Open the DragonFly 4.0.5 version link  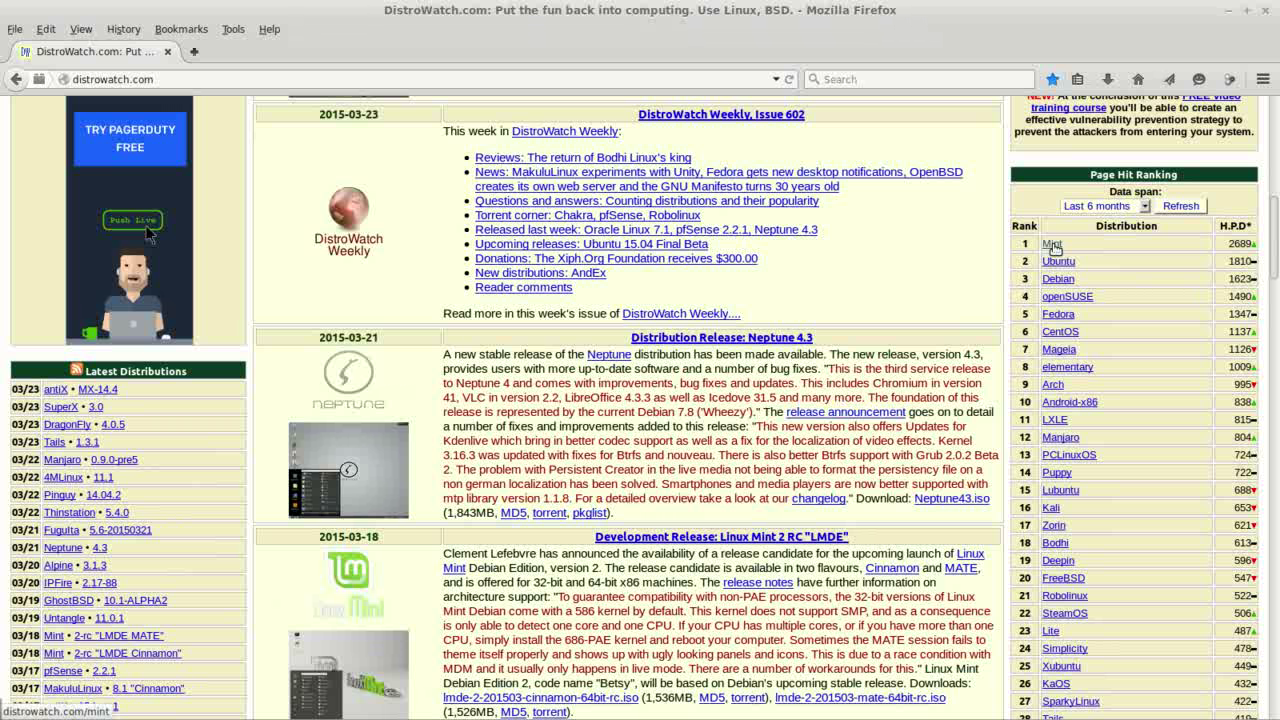coord(113,425)
